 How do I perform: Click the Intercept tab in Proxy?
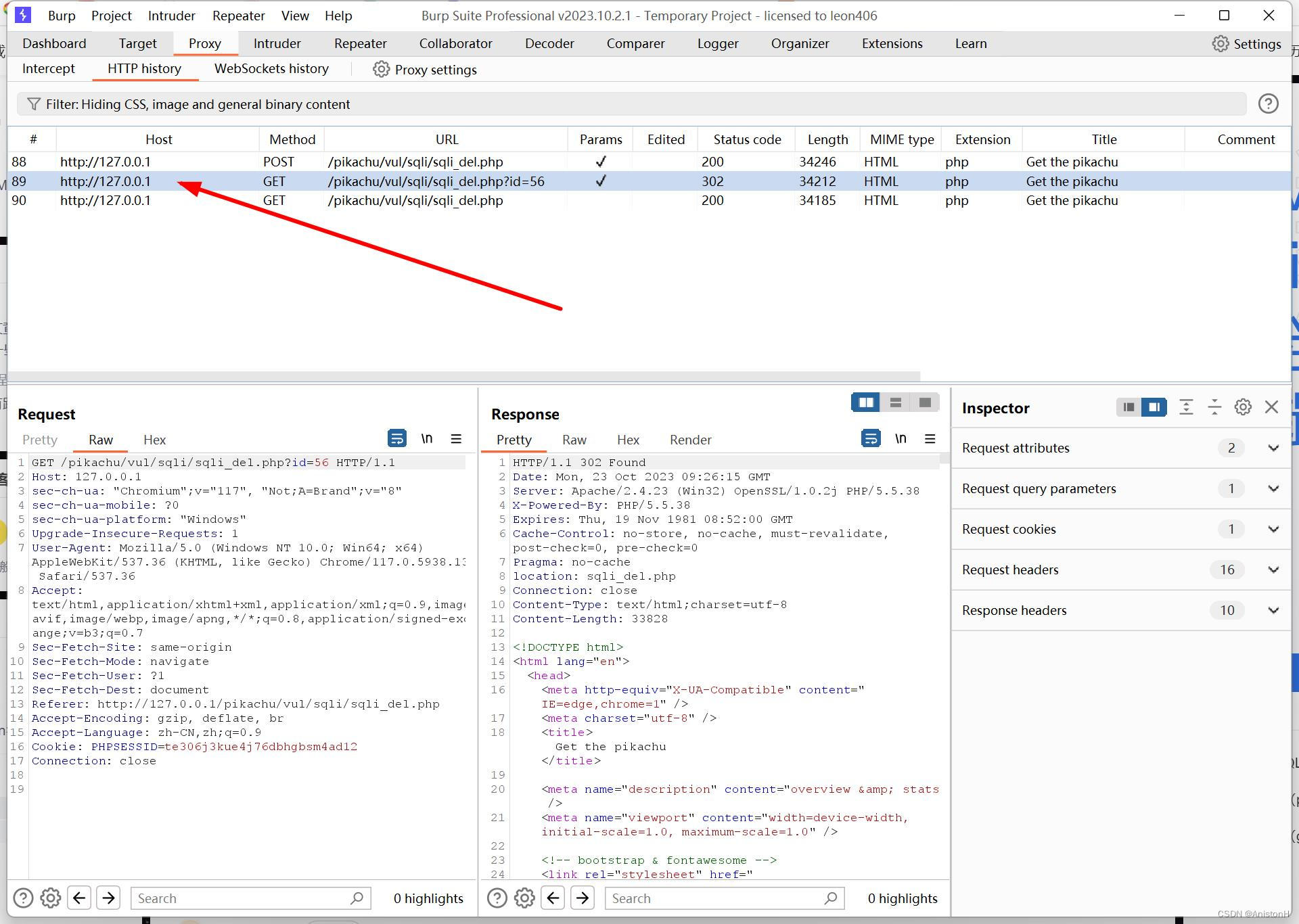pyautogui.click(x=48, y=69)
